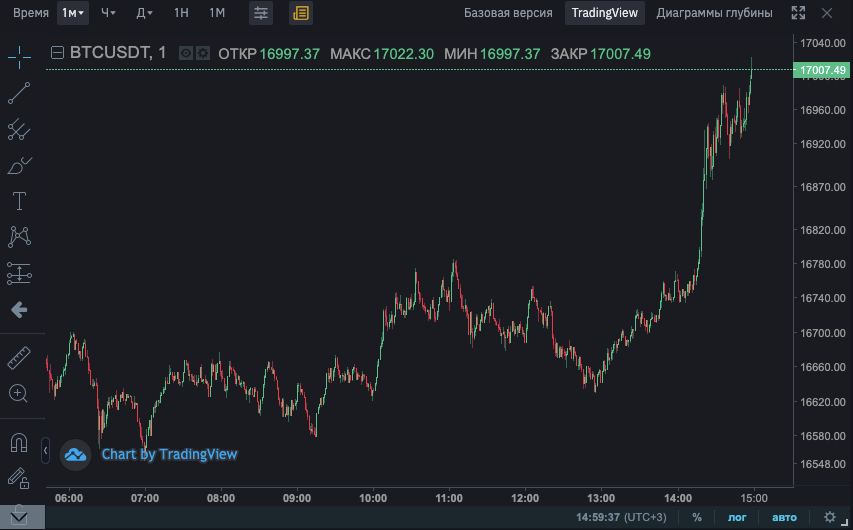Open Chart by TradingView link
This screenshot has height=530, width=853.
point(169,454)
